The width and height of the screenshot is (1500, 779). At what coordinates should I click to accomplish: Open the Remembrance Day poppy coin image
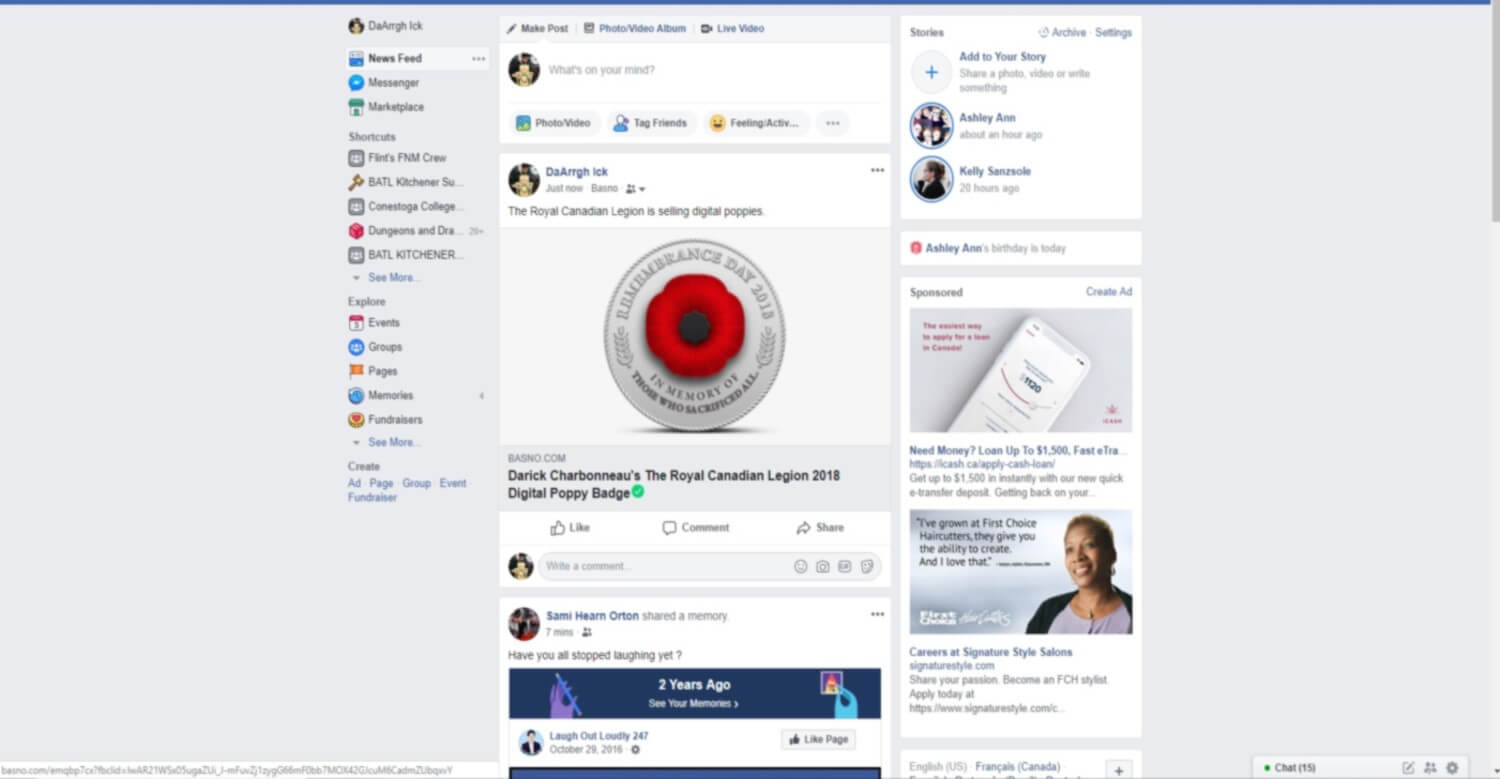click(694, 335)
